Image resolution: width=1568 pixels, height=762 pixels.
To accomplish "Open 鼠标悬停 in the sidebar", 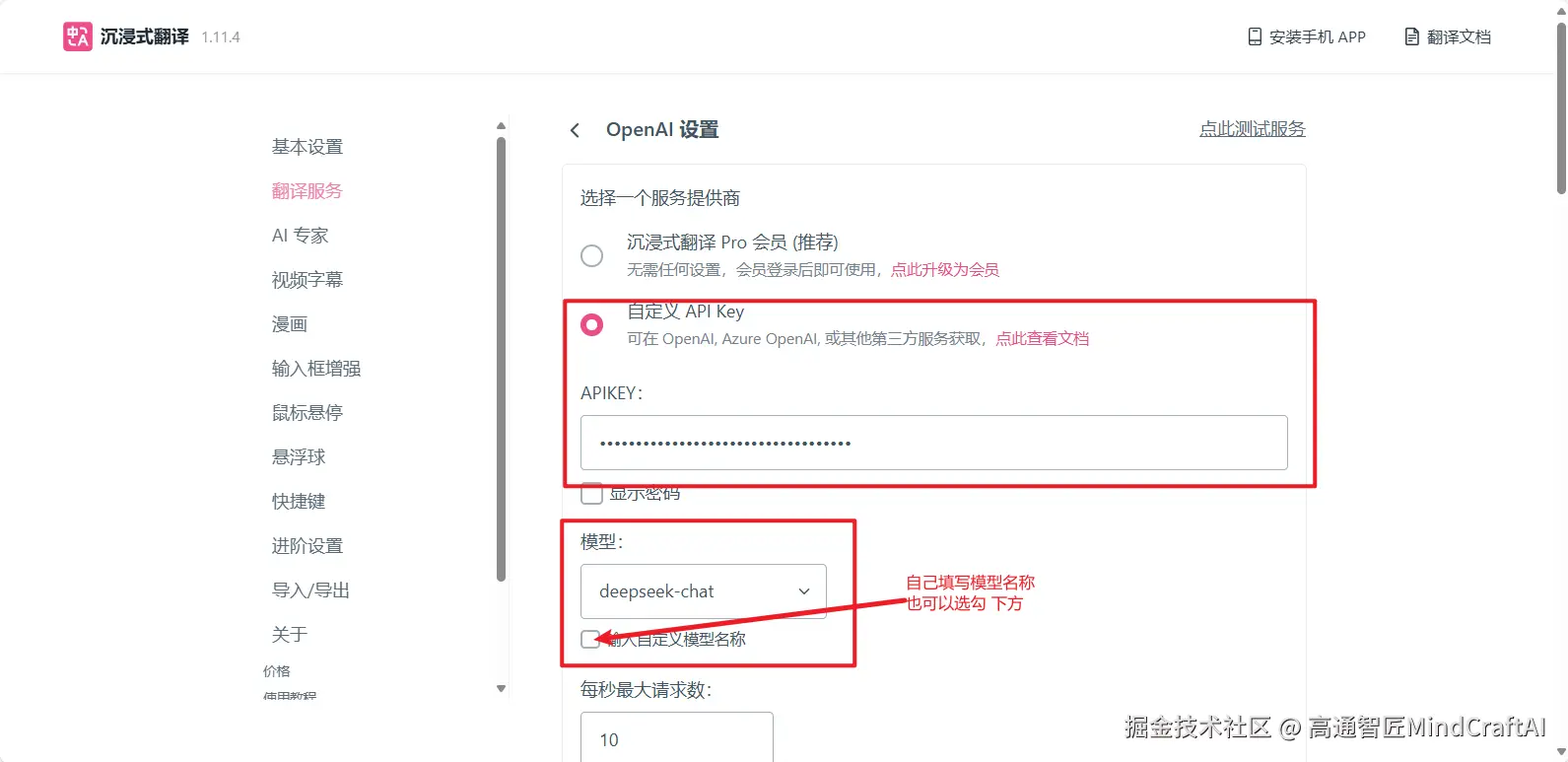I will point(307,413).
